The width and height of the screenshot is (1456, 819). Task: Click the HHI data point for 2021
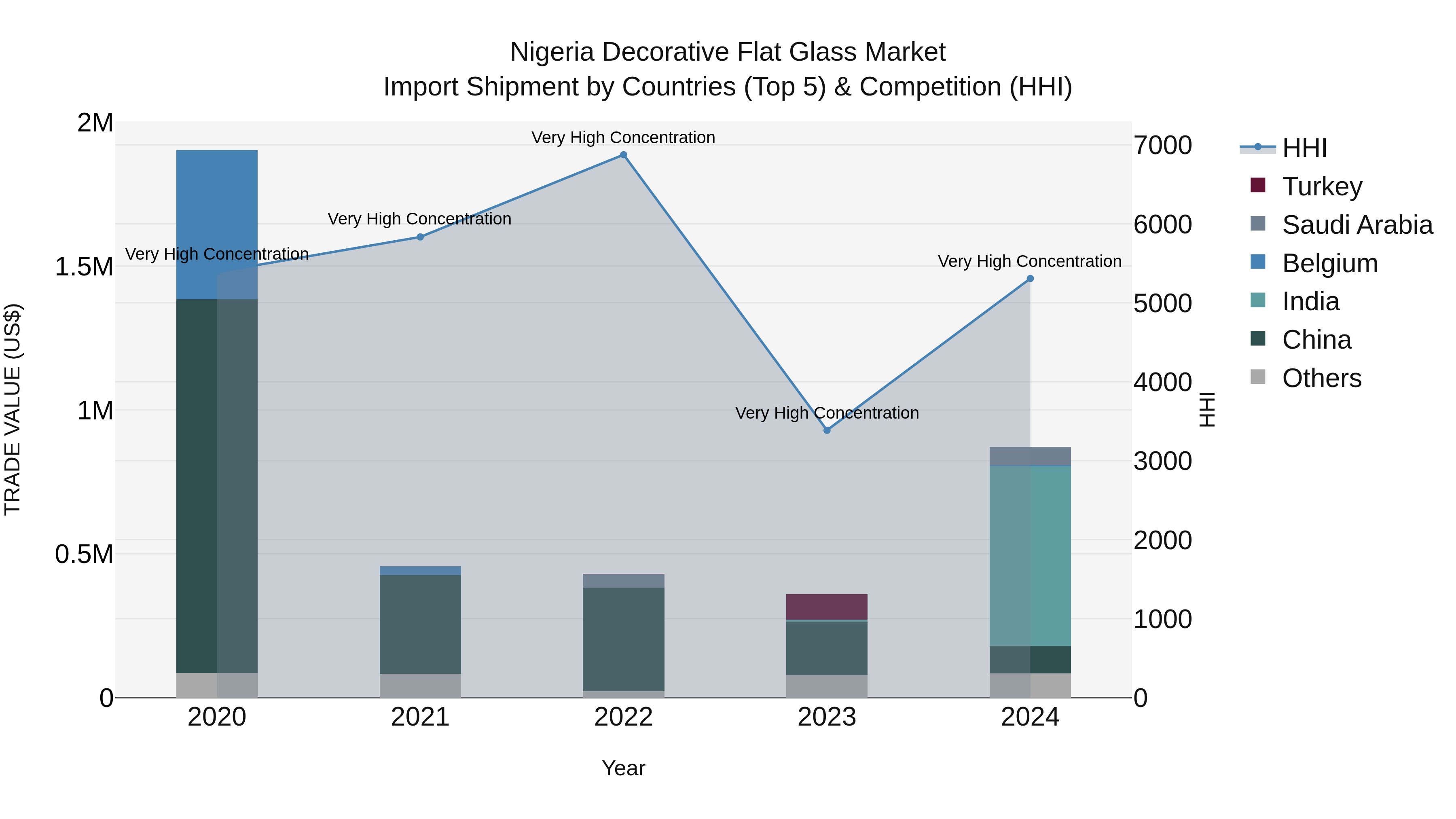(420, 237)
